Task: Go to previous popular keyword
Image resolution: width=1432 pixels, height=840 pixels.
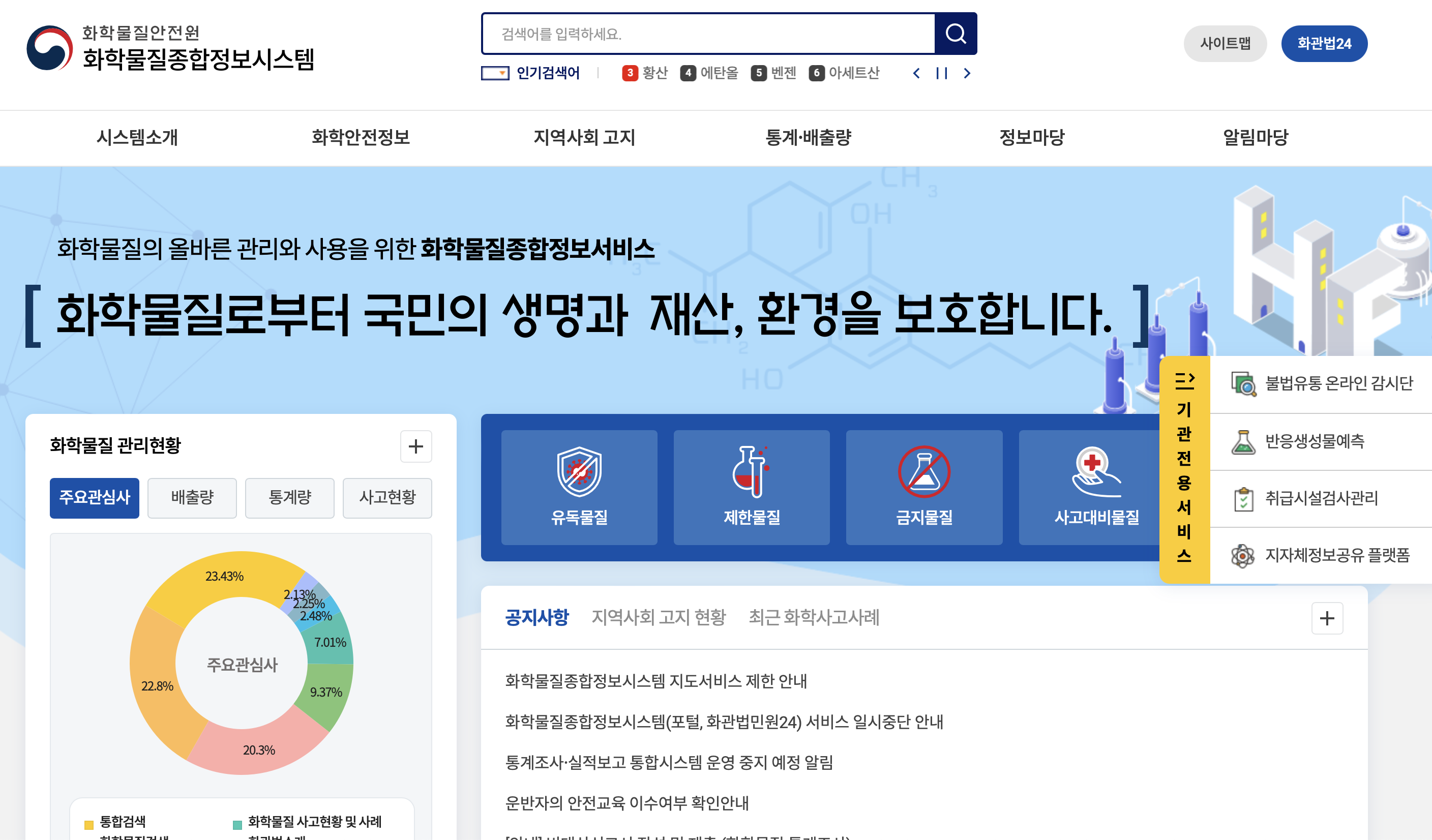Action: coord(916,73)
